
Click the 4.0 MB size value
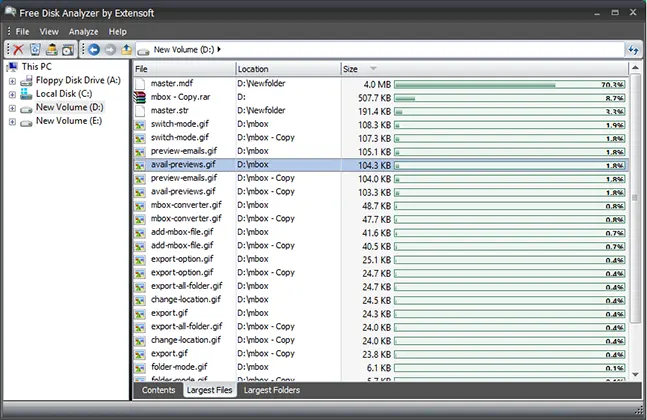point(377,85)
